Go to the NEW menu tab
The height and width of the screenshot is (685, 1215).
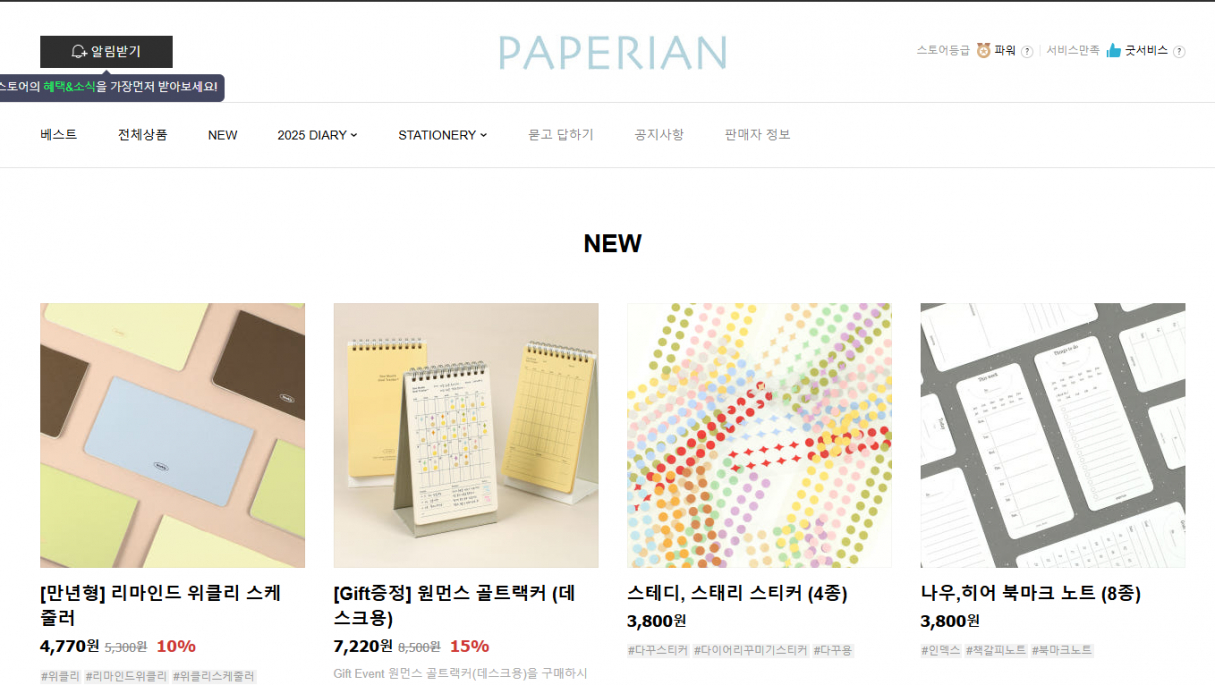click(223, 135)
